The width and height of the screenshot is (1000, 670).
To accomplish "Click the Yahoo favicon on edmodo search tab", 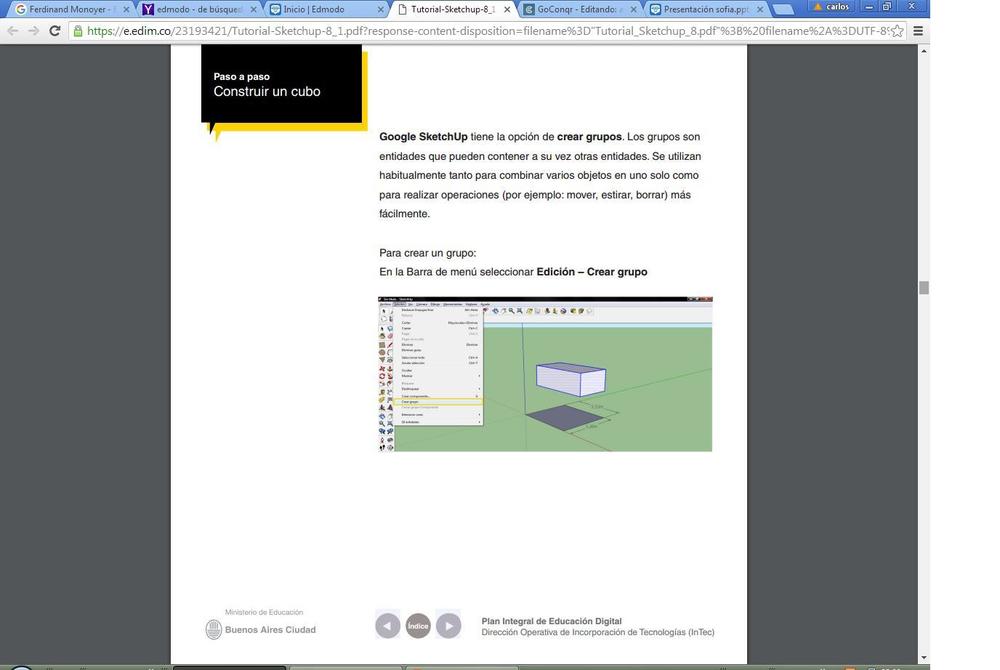I will click(x=148, y=10).
